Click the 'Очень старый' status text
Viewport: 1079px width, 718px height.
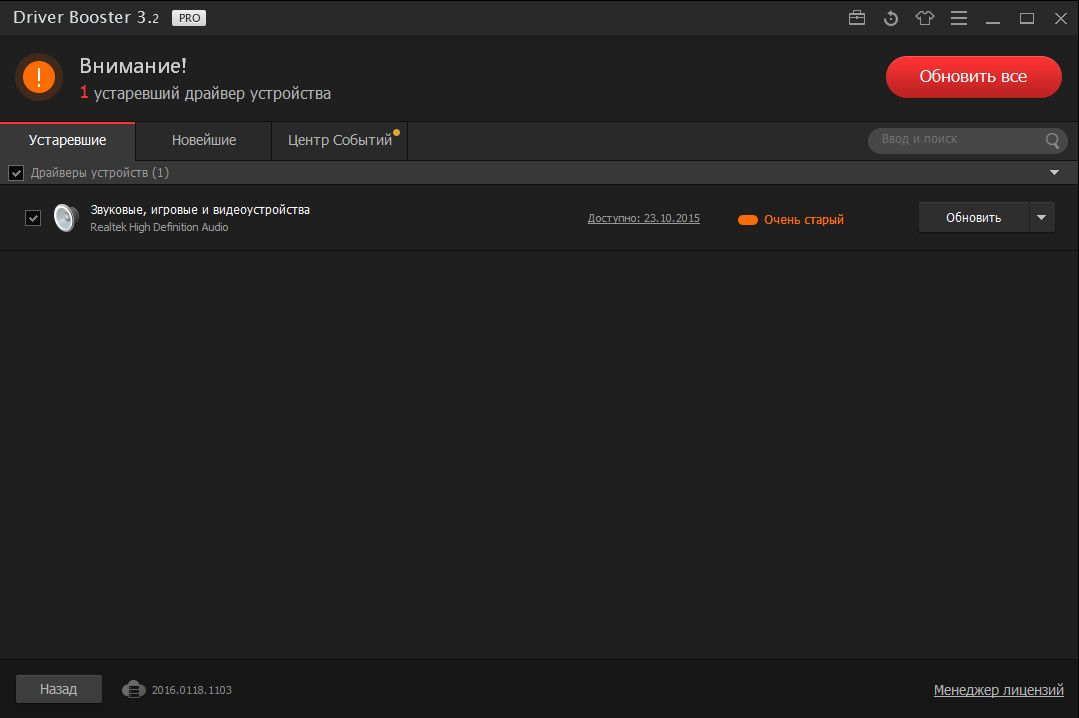[804, 220]
